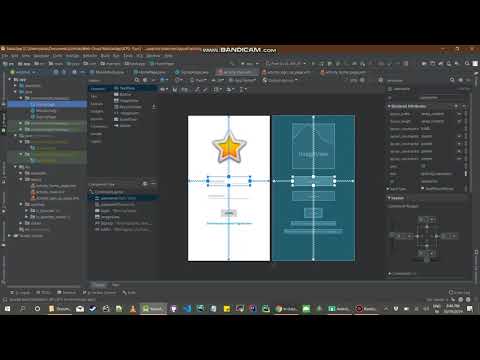Click the Search Everywhere magnifier icon
The height and width of the screenshot is (360, 480).
point(467,64)
